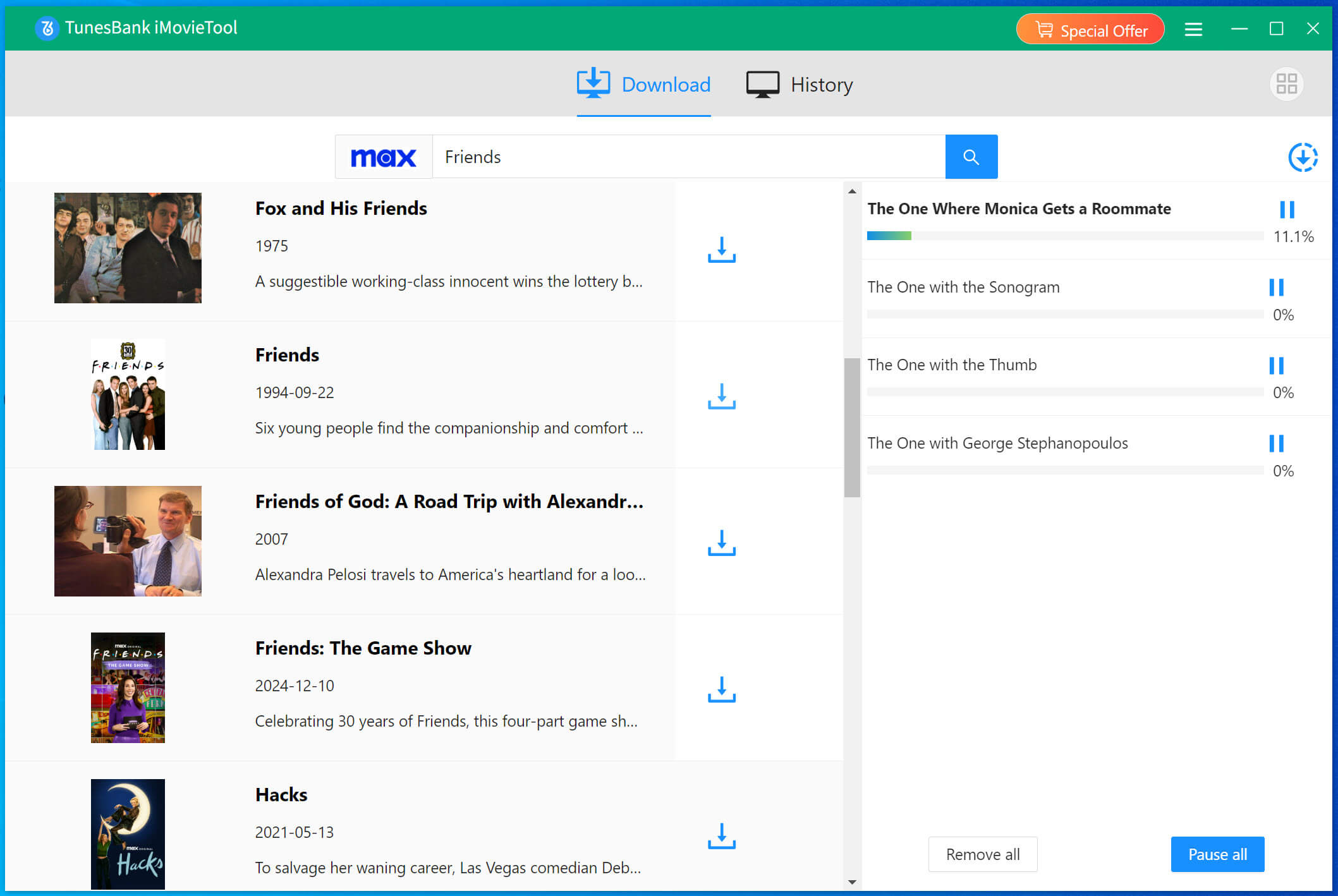Click The One with the Sonogram progress bar
1338x896 pixels.
click(1065, 314)
